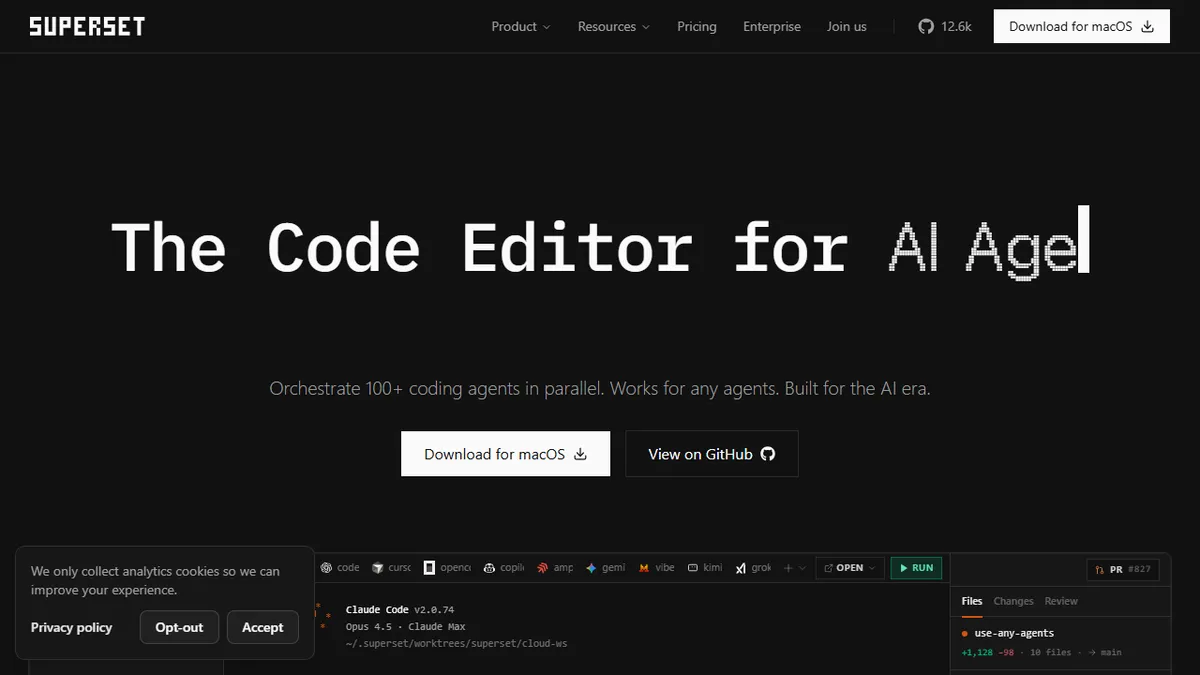
Task: Accept the analytics cookies
Action: point(263,627)
